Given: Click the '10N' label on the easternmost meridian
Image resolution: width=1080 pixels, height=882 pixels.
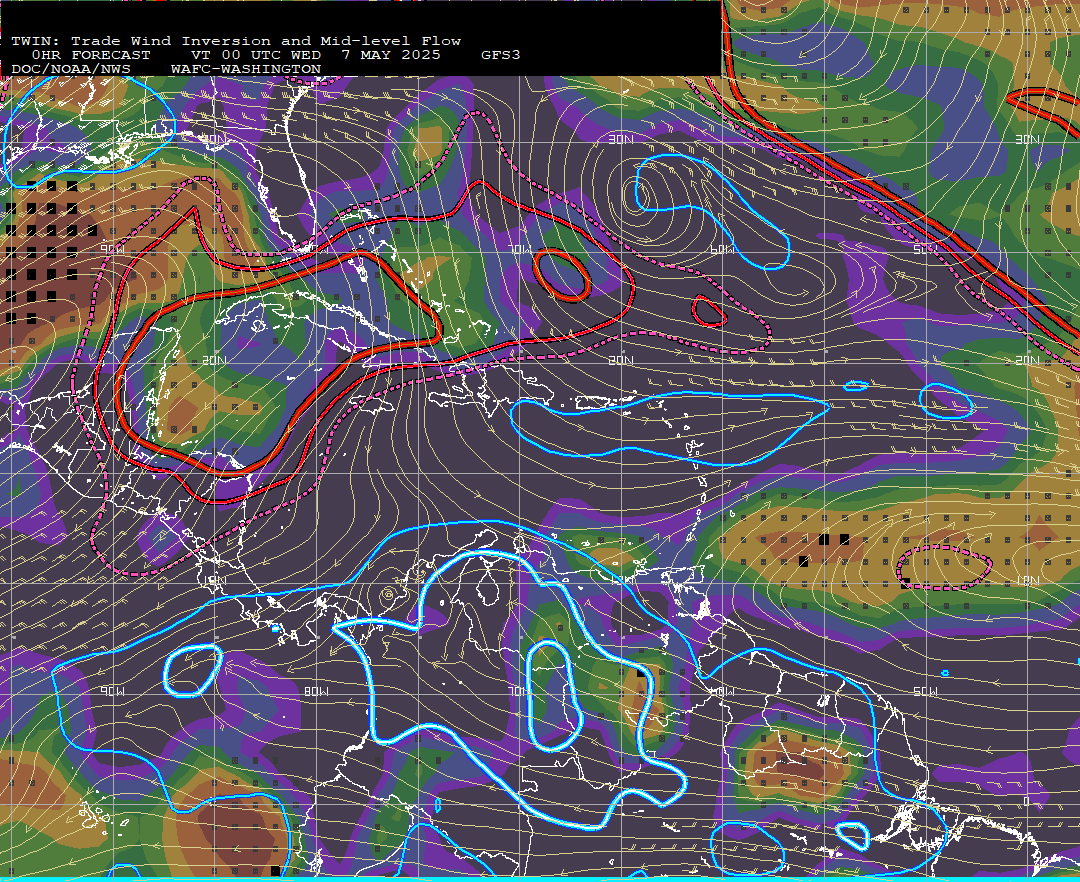Looking at the screenshot, I should 1027,581.
